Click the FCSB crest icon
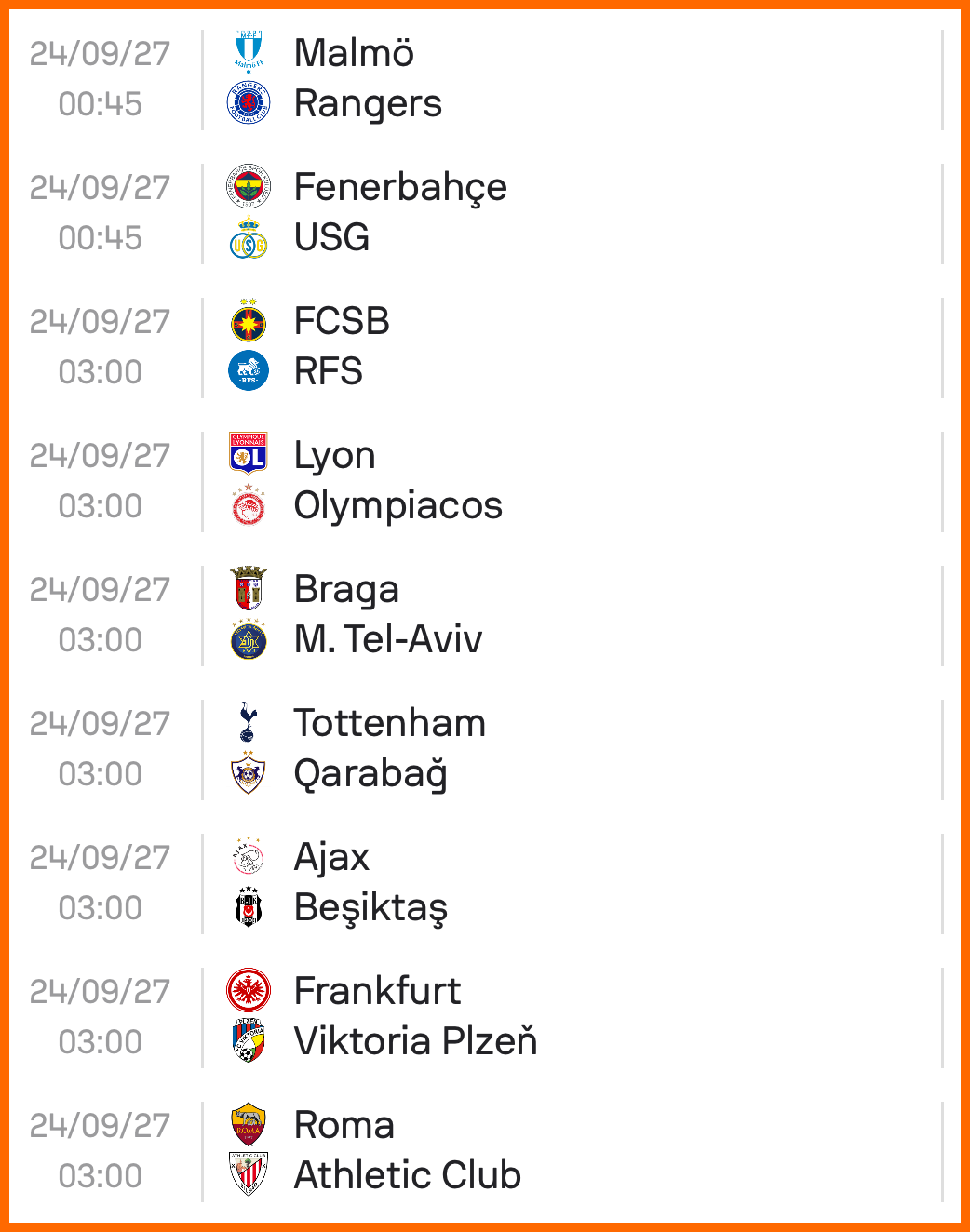Screen dimensions: 970x1232 (x=249, y=321)
